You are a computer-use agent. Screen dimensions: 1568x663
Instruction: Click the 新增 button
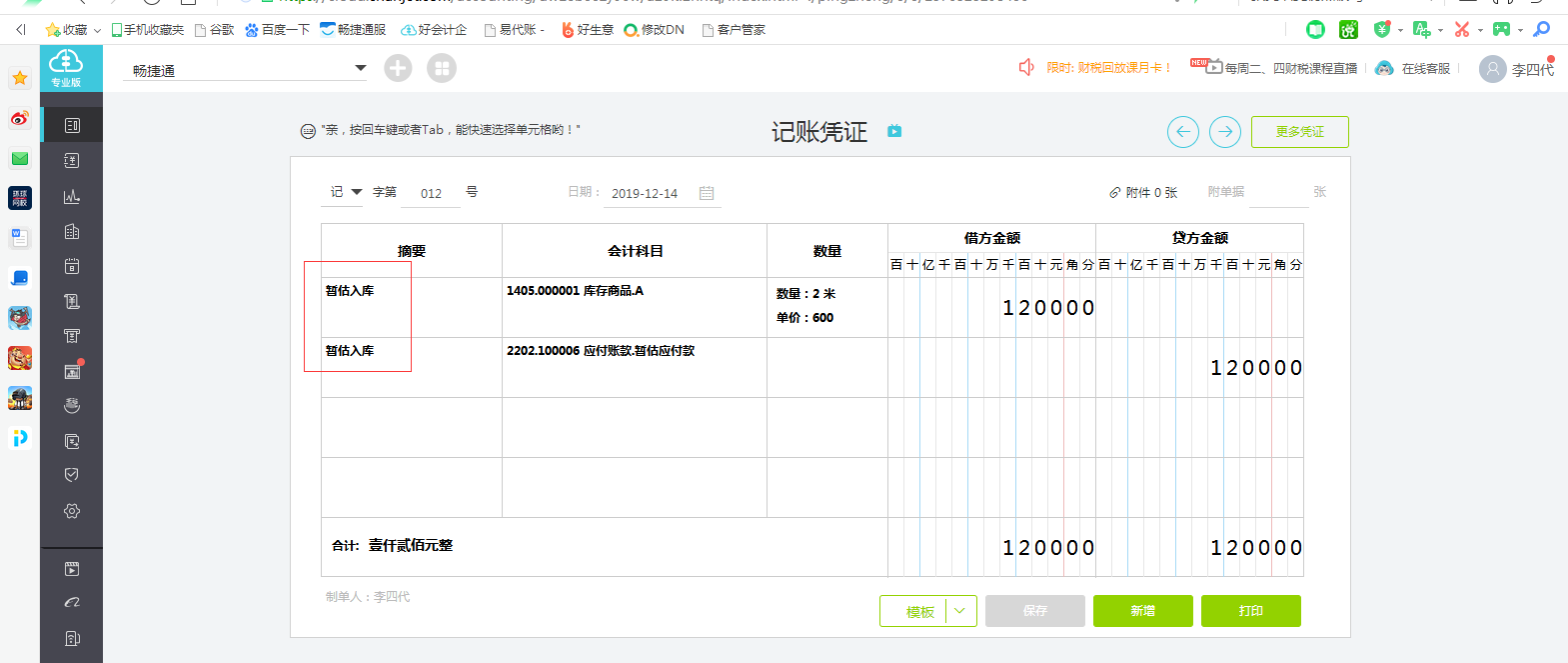tap(1142, 611)
